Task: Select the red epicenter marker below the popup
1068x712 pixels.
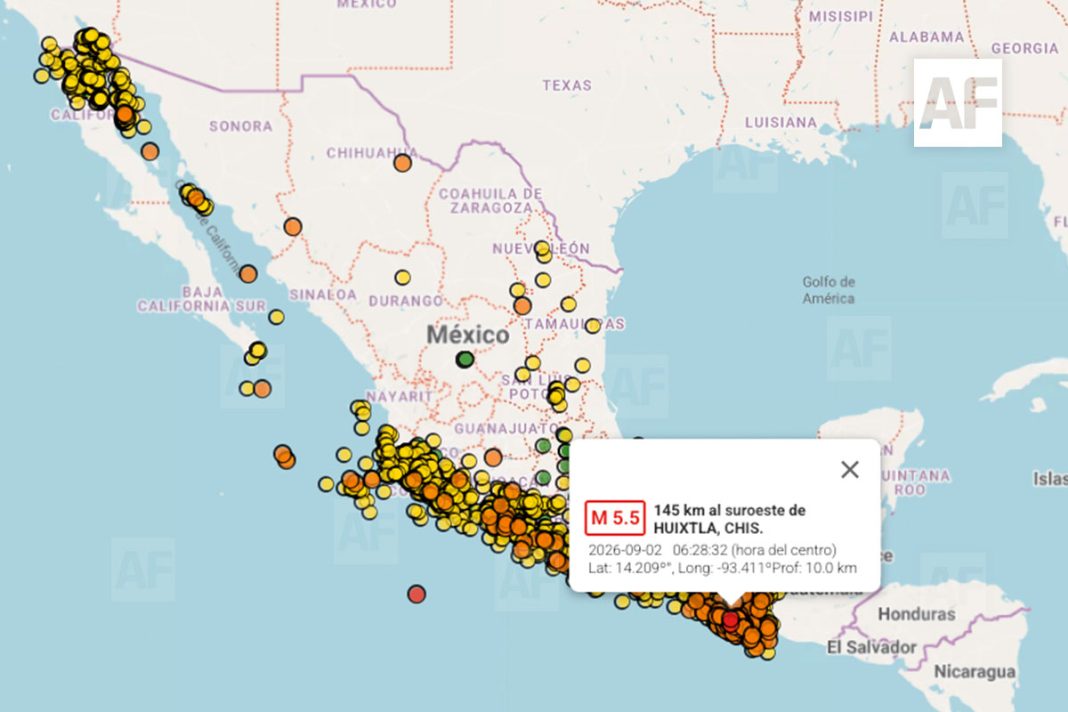Action: pyautogui.click(x=730, y=620)
